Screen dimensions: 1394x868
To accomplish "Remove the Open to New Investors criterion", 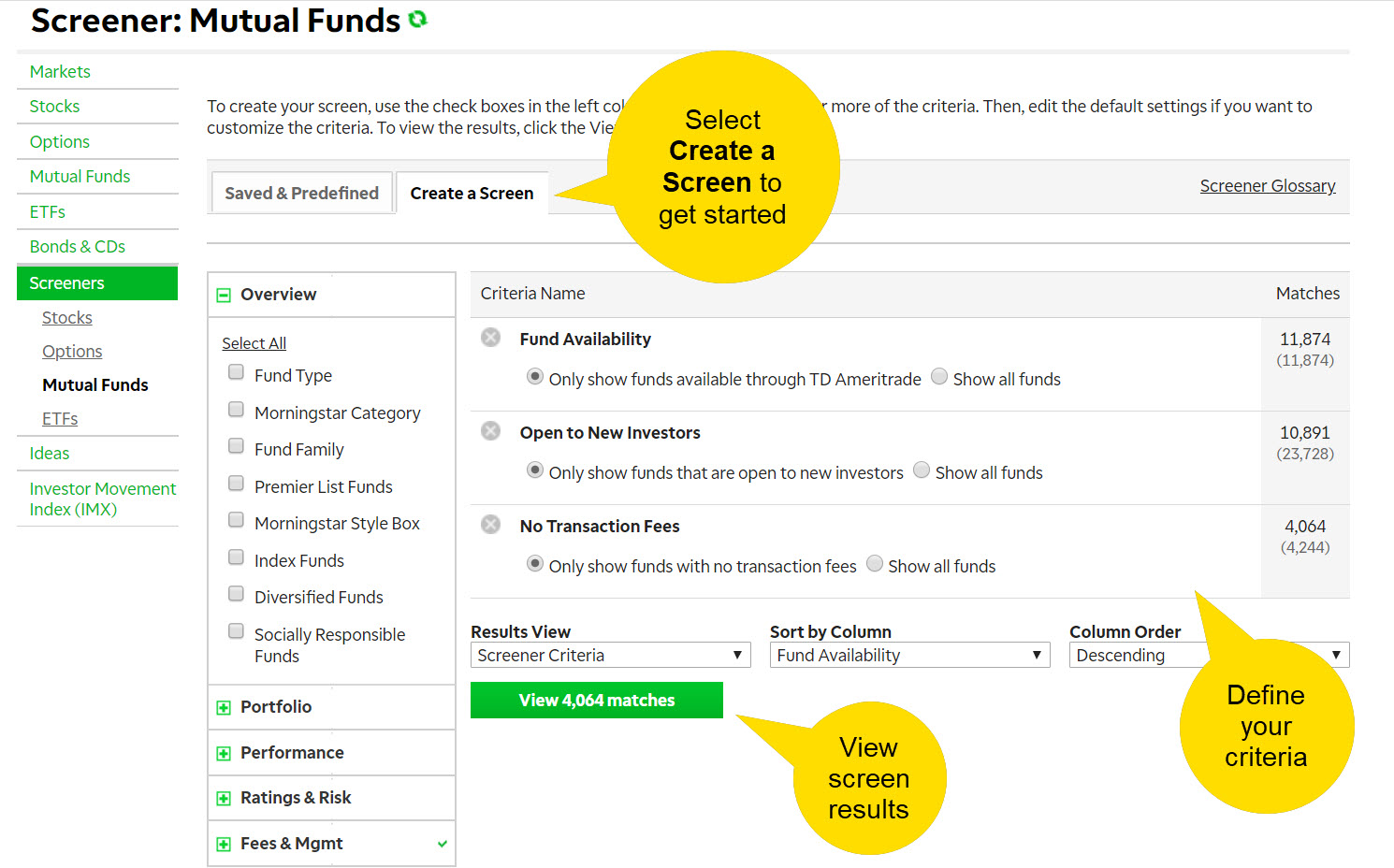I will point(490,431).
